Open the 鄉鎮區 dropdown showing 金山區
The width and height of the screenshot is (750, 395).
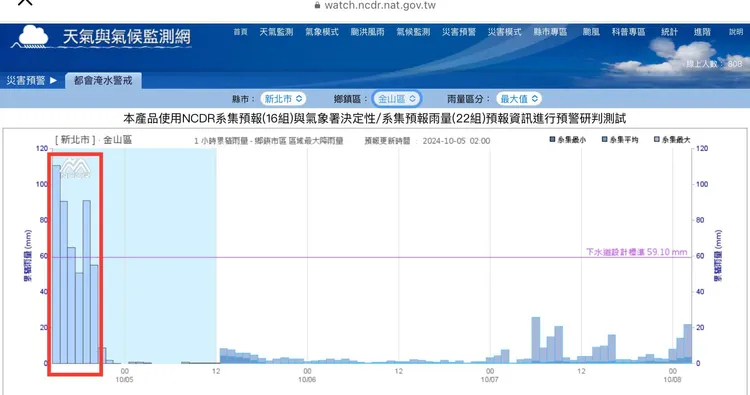397,99
